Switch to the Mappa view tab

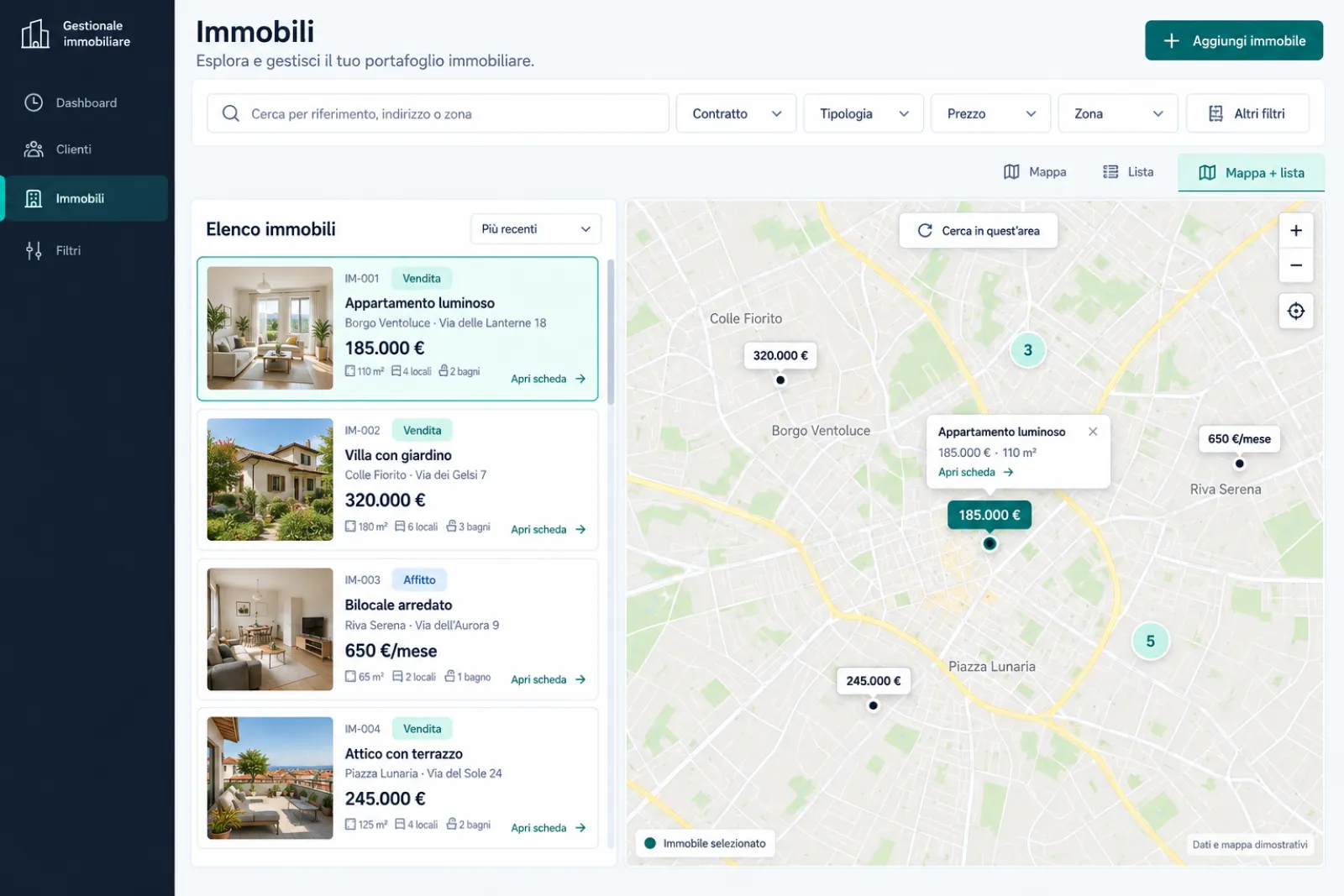point(1035,172)
